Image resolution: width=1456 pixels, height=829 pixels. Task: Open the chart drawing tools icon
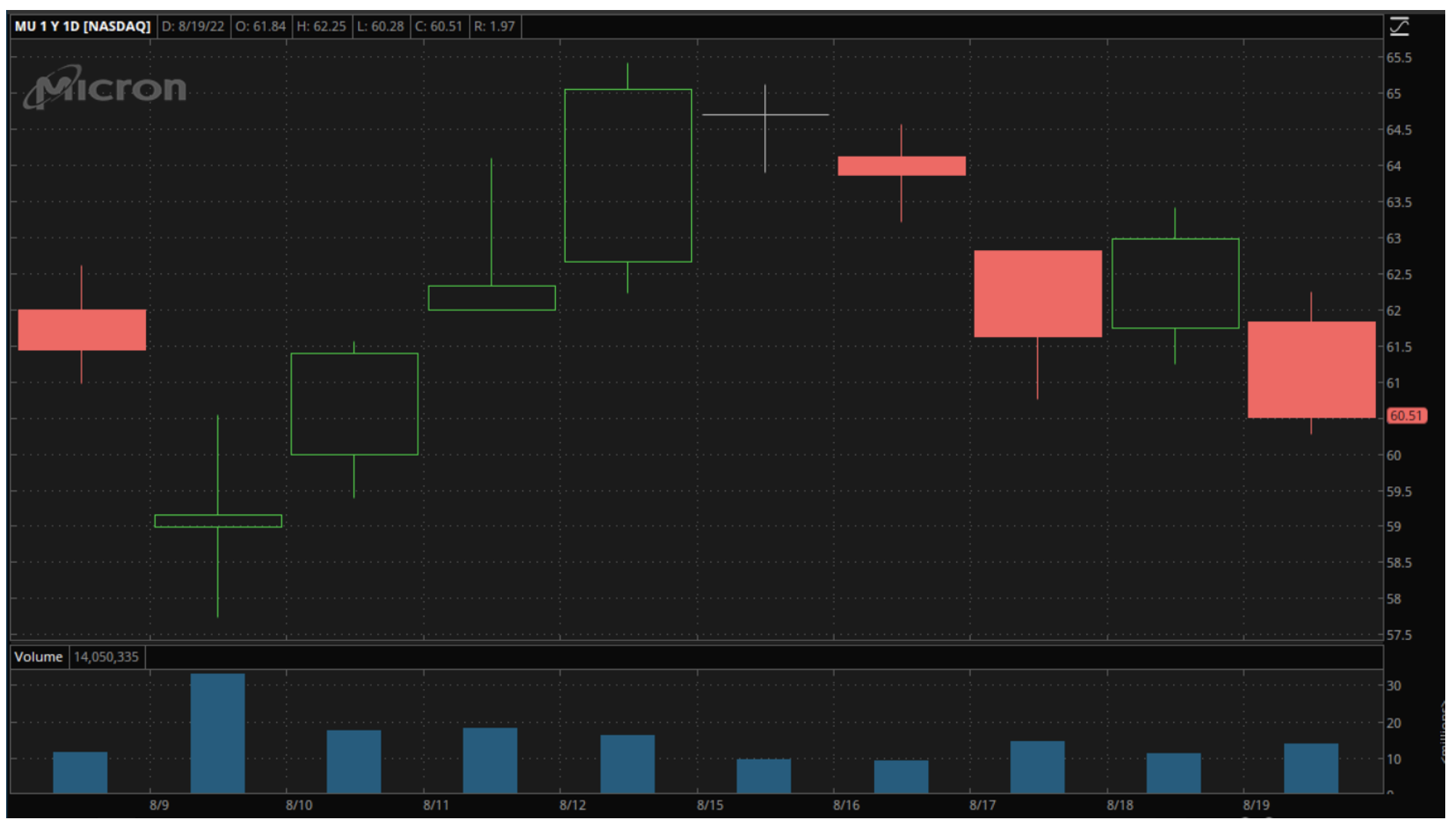tap(1399, 27)
